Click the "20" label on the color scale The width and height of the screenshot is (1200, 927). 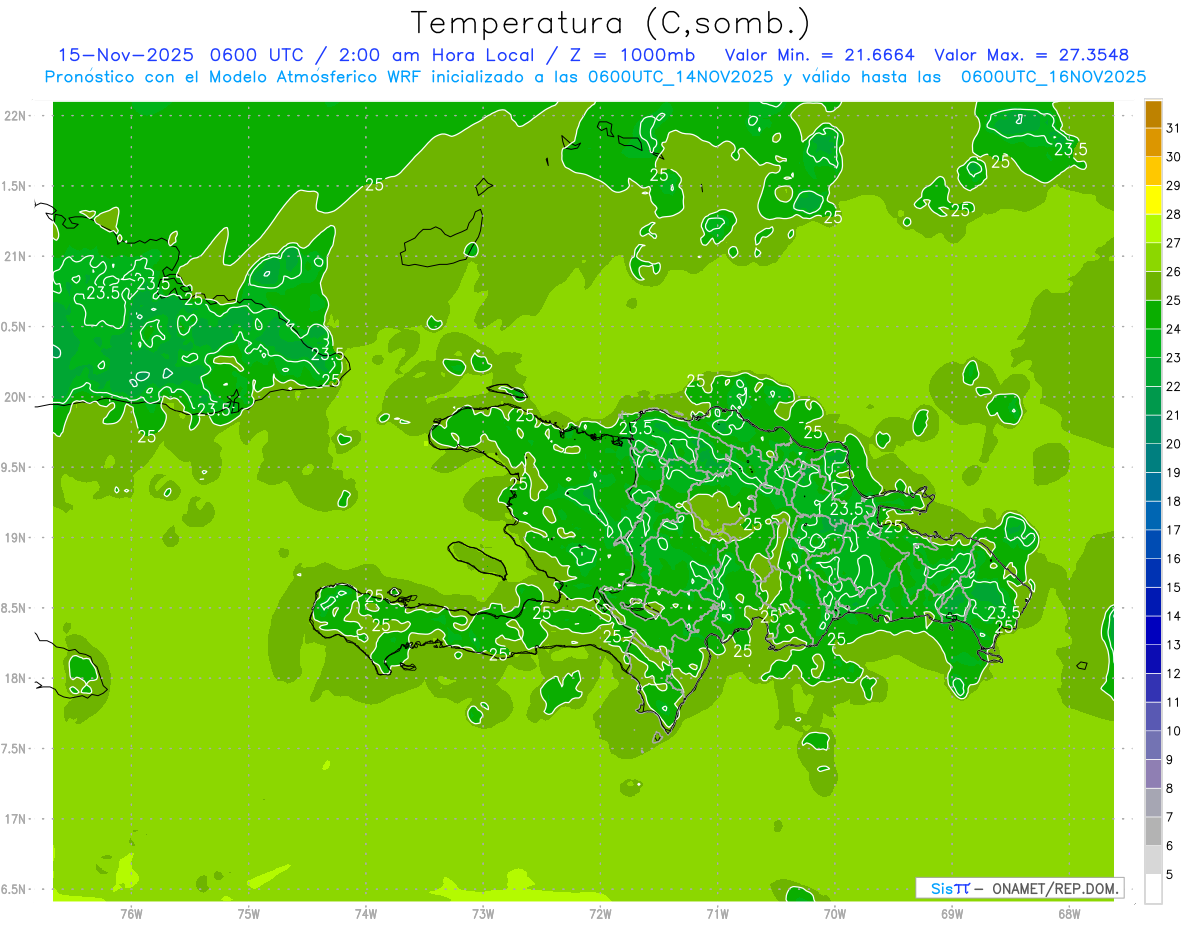(x=1173, y=444)
